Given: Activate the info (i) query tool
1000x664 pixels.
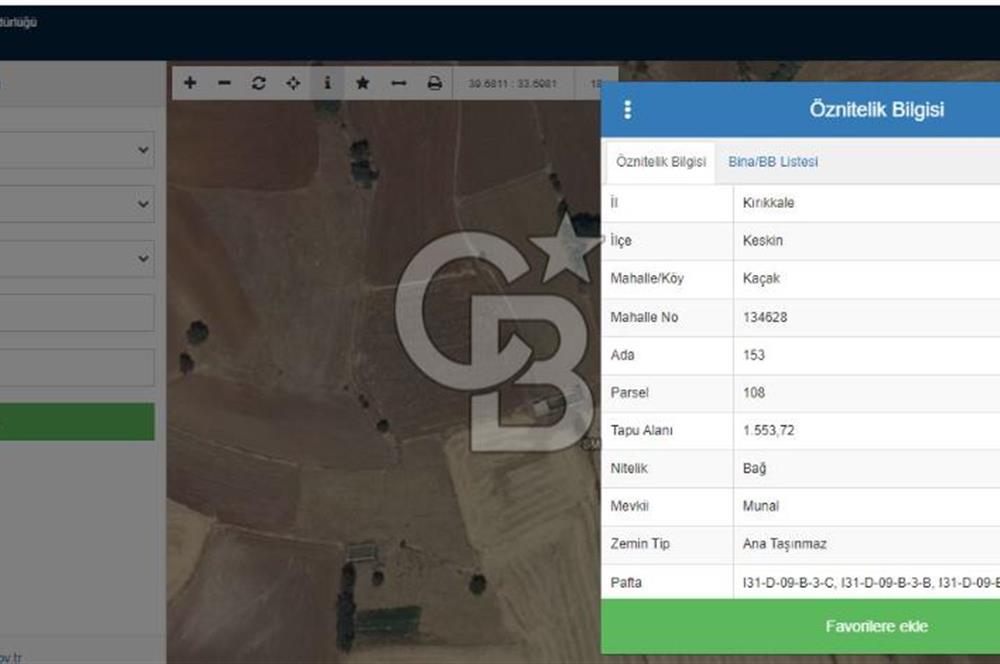Looking at the screenshot, I should tap(327, 84).
